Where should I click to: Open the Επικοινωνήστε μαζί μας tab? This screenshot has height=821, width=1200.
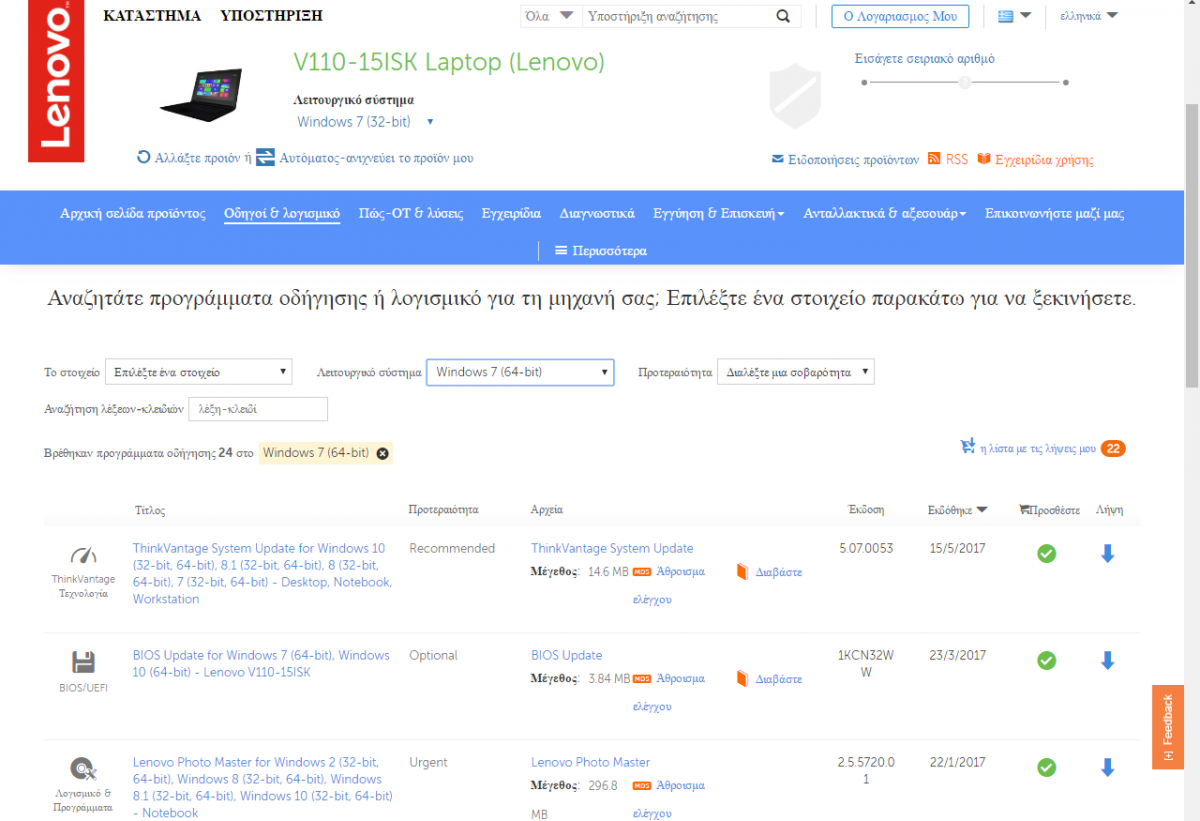point(1054,214)
